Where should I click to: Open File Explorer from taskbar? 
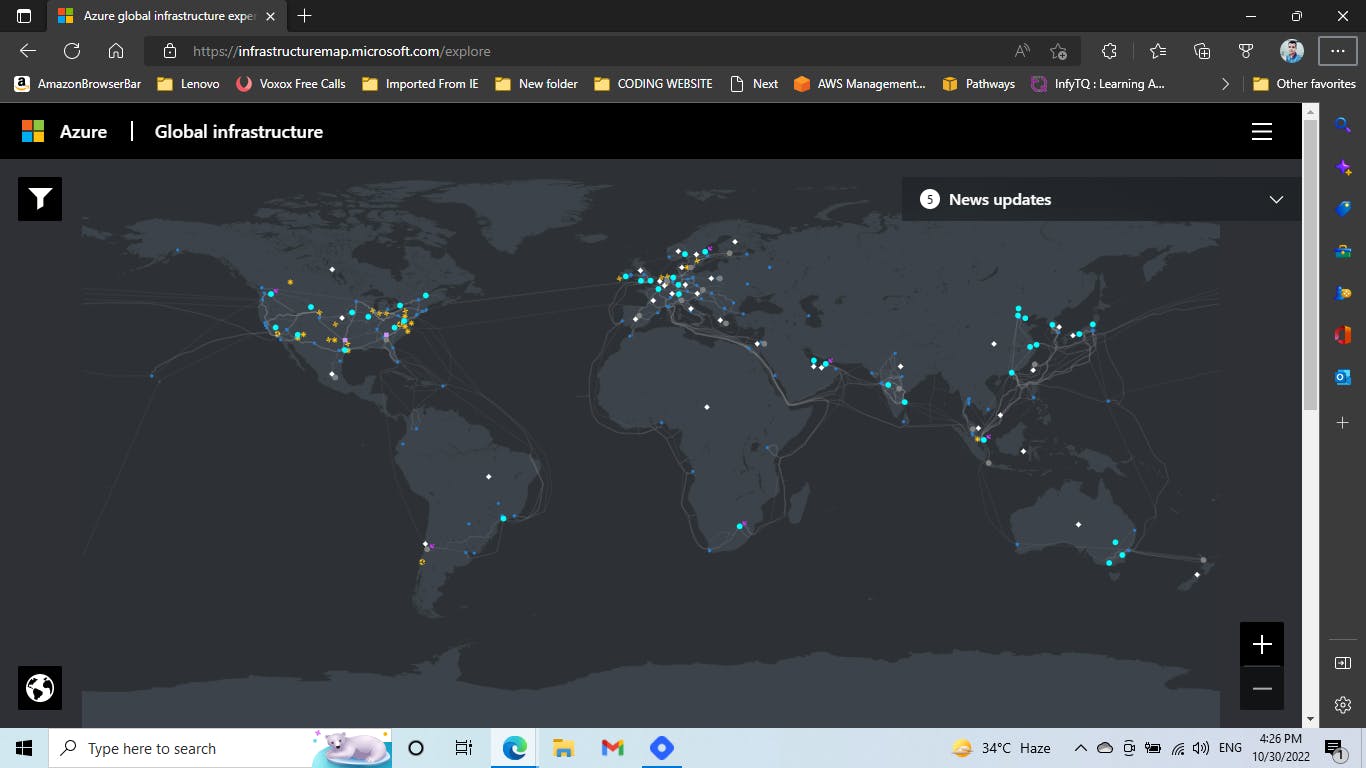coord(563,748)
